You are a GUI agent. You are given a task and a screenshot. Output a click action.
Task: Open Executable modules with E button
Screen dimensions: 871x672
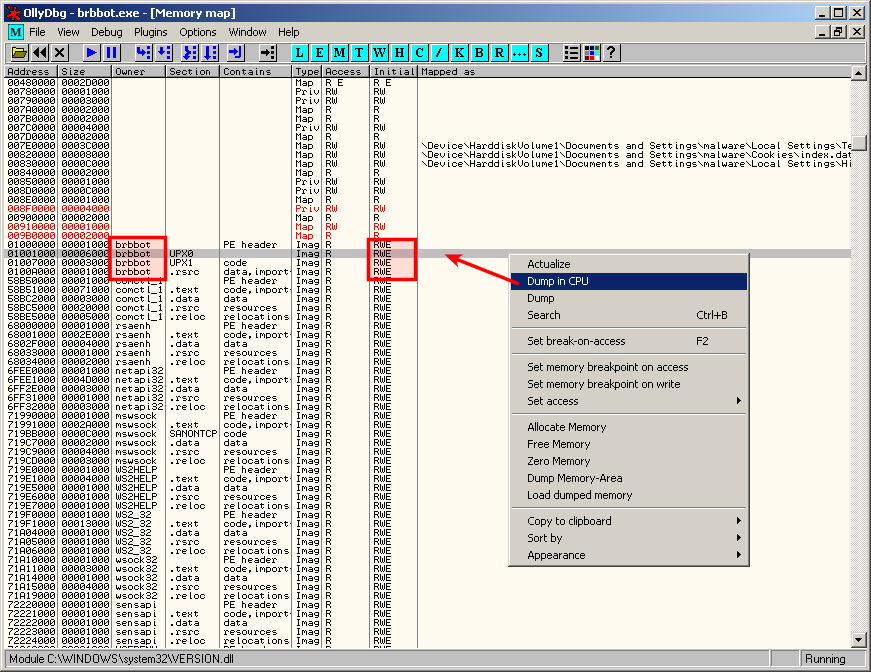pyautogui.click(x=321, y=52)
